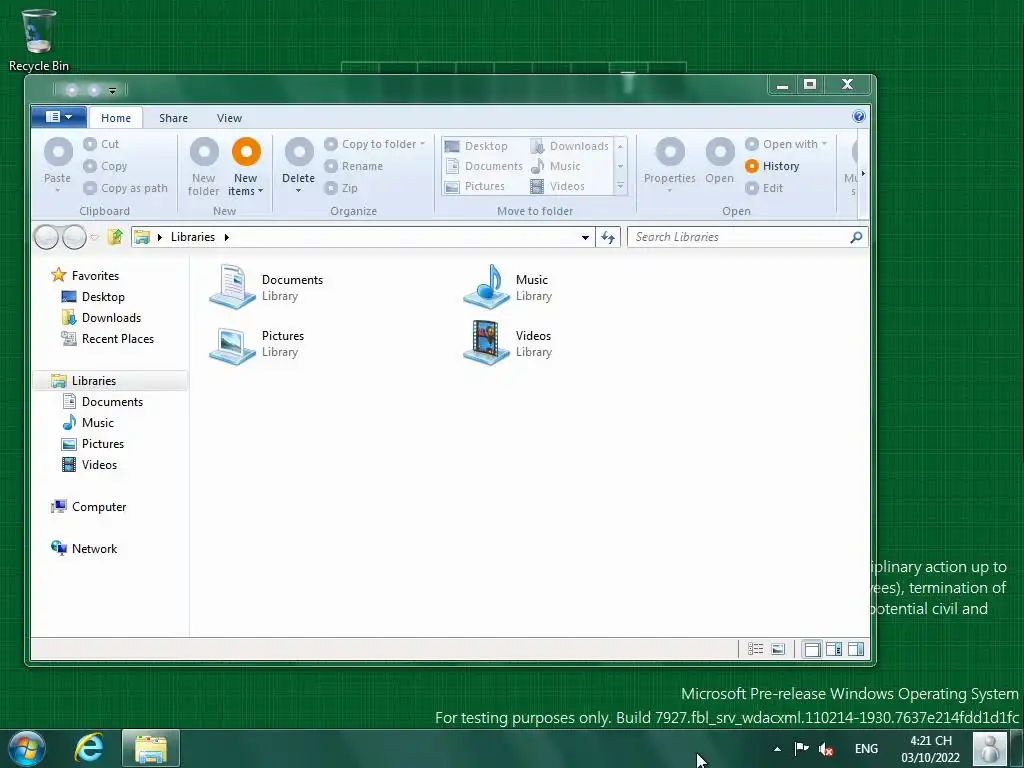1024x768 pixels.
Task: Click the Refresh button by address bar
Action: (608, 237)
